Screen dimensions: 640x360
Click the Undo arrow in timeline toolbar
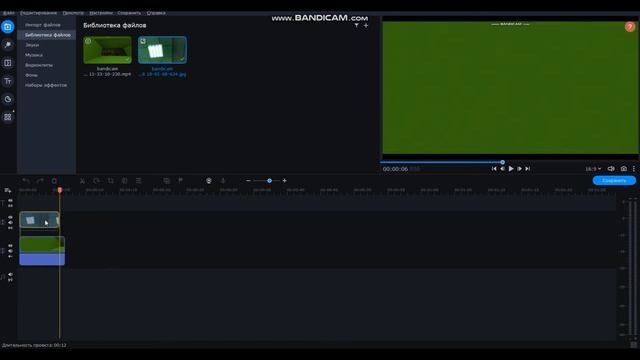click(26, 180)
